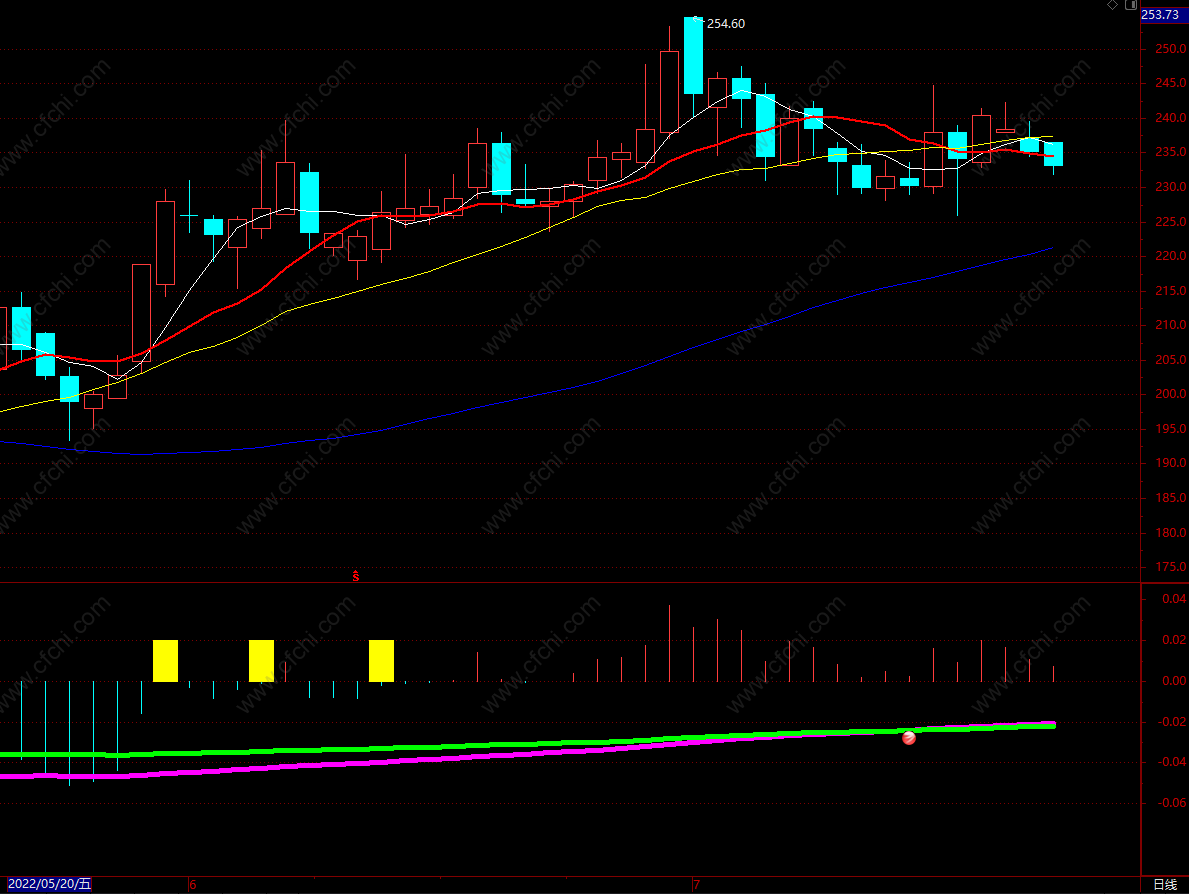This screenshot has height=894, width=1189.
Task: Click the 254.60 high price annotation
Action: pos(726,24)
